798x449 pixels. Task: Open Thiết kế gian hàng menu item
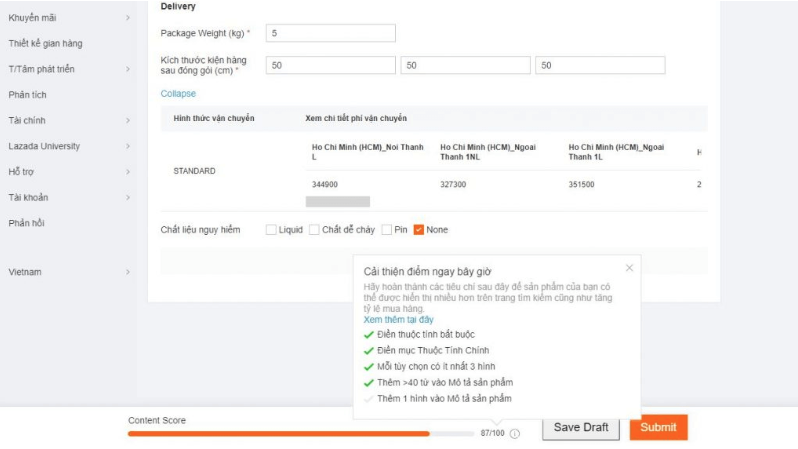[x=45, y=44]
